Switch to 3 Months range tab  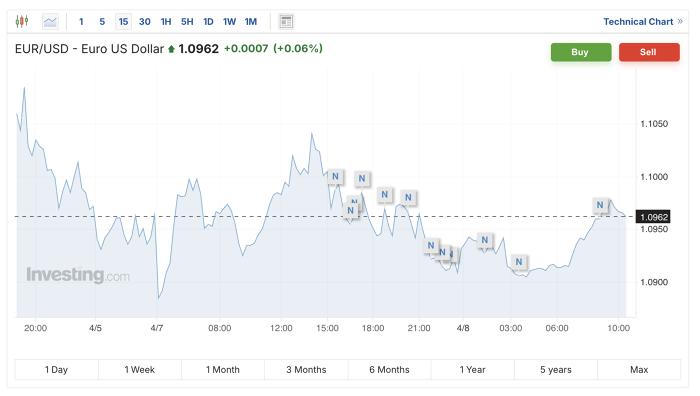click(306, 370)
